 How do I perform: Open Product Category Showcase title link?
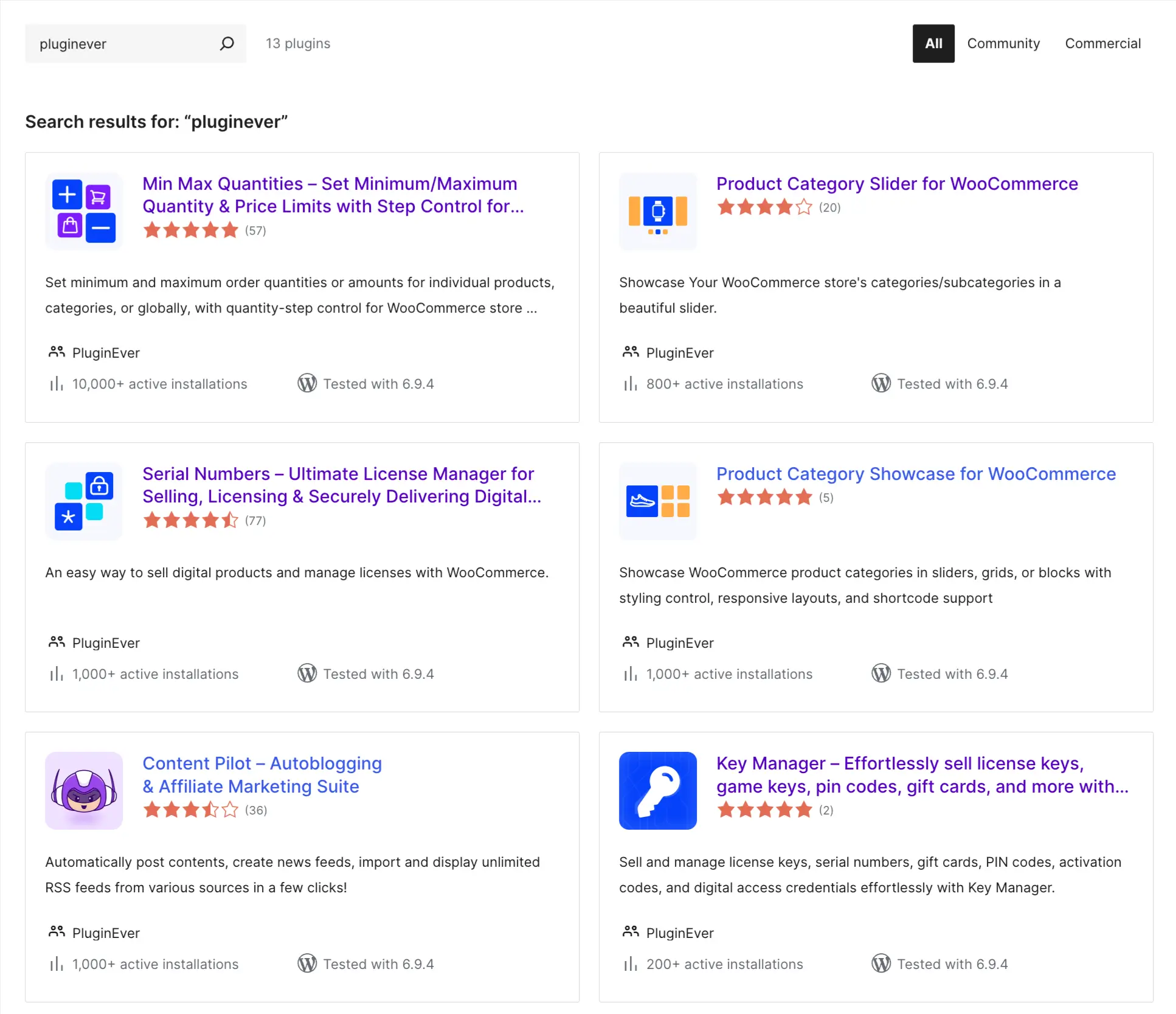coord(916,474)
